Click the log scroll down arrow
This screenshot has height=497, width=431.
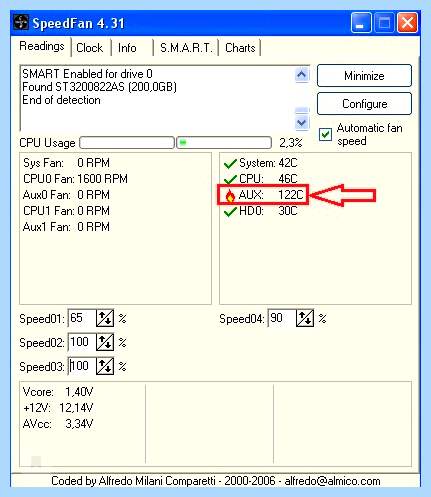[x=302, y=123]
